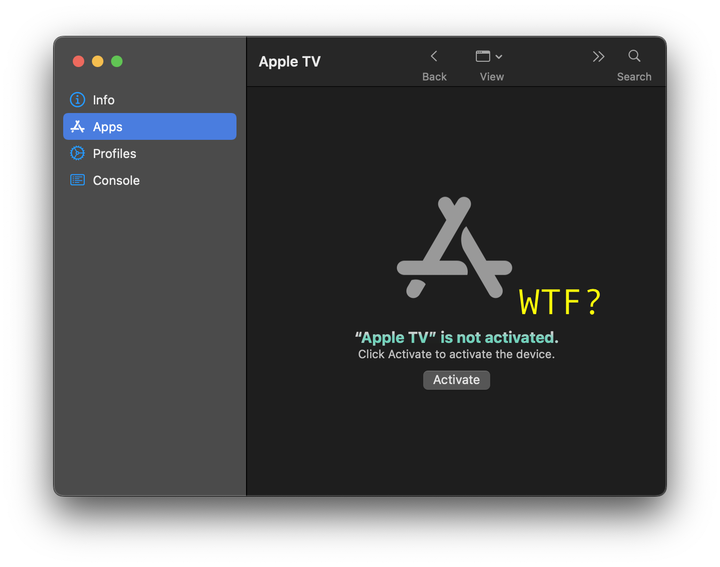
Task: Select Apps in the sidebar
Action: point(150,126)
